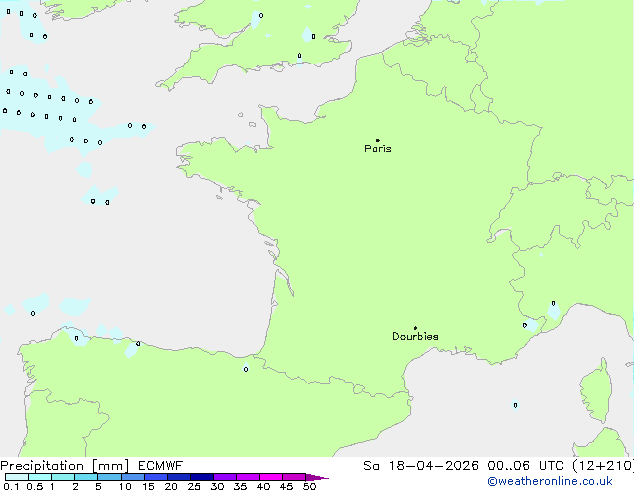The width and height of the screenshot is (634, 490).
Task: Click the 50 value on legend scale
Action: point(309,486)
